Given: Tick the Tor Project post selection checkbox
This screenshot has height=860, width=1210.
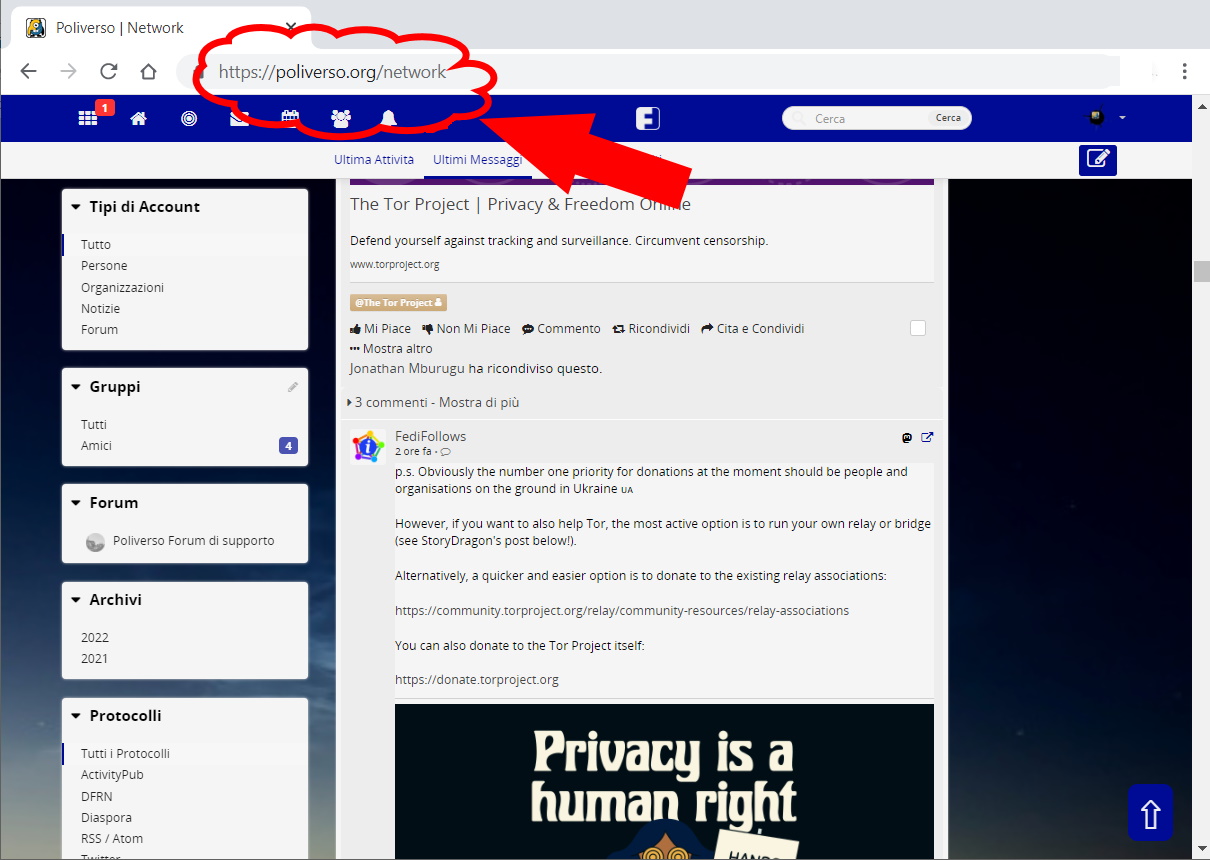Looking at the screenshot, I should coord(918,328).
